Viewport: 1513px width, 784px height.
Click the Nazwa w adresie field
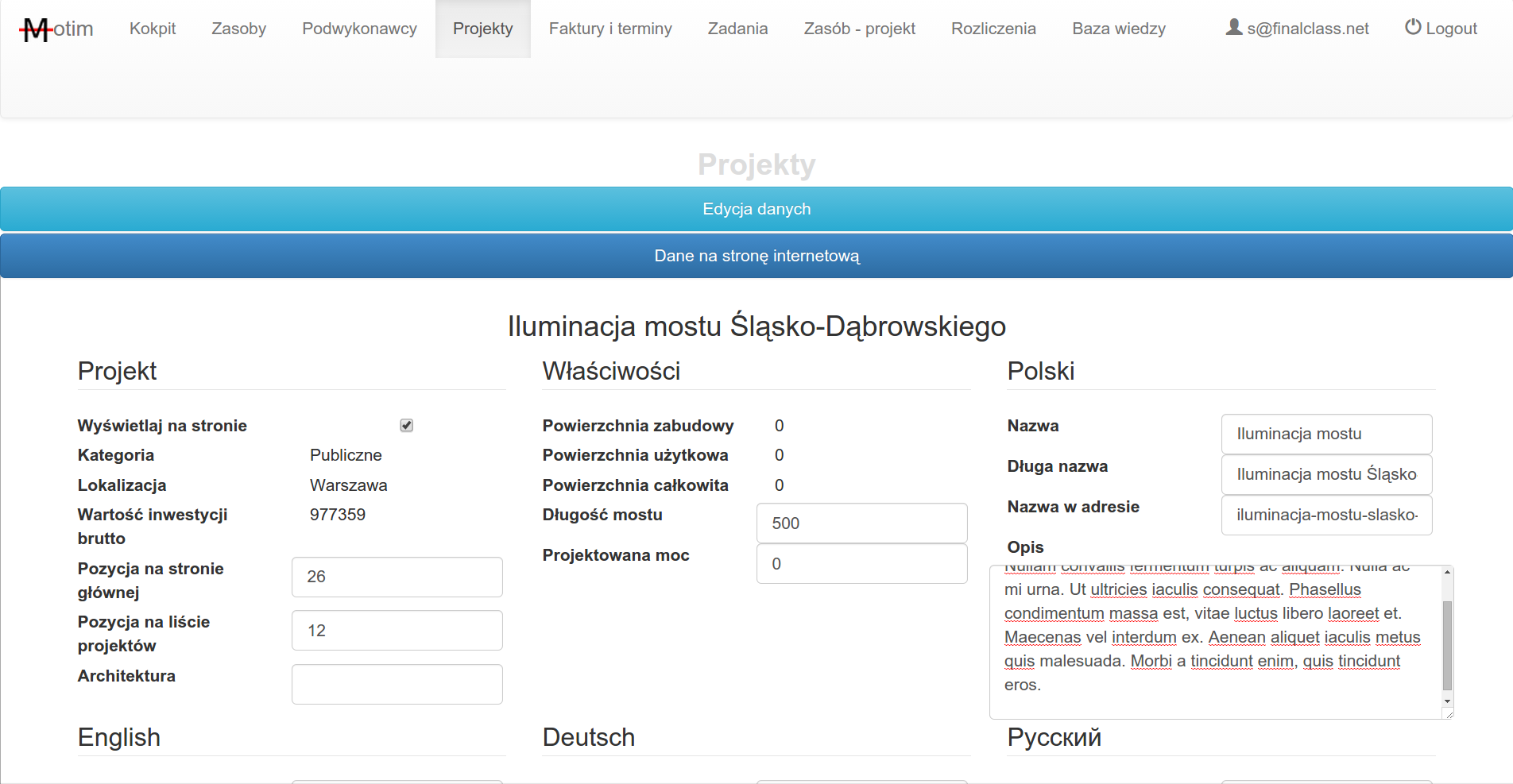point(1325,515)
